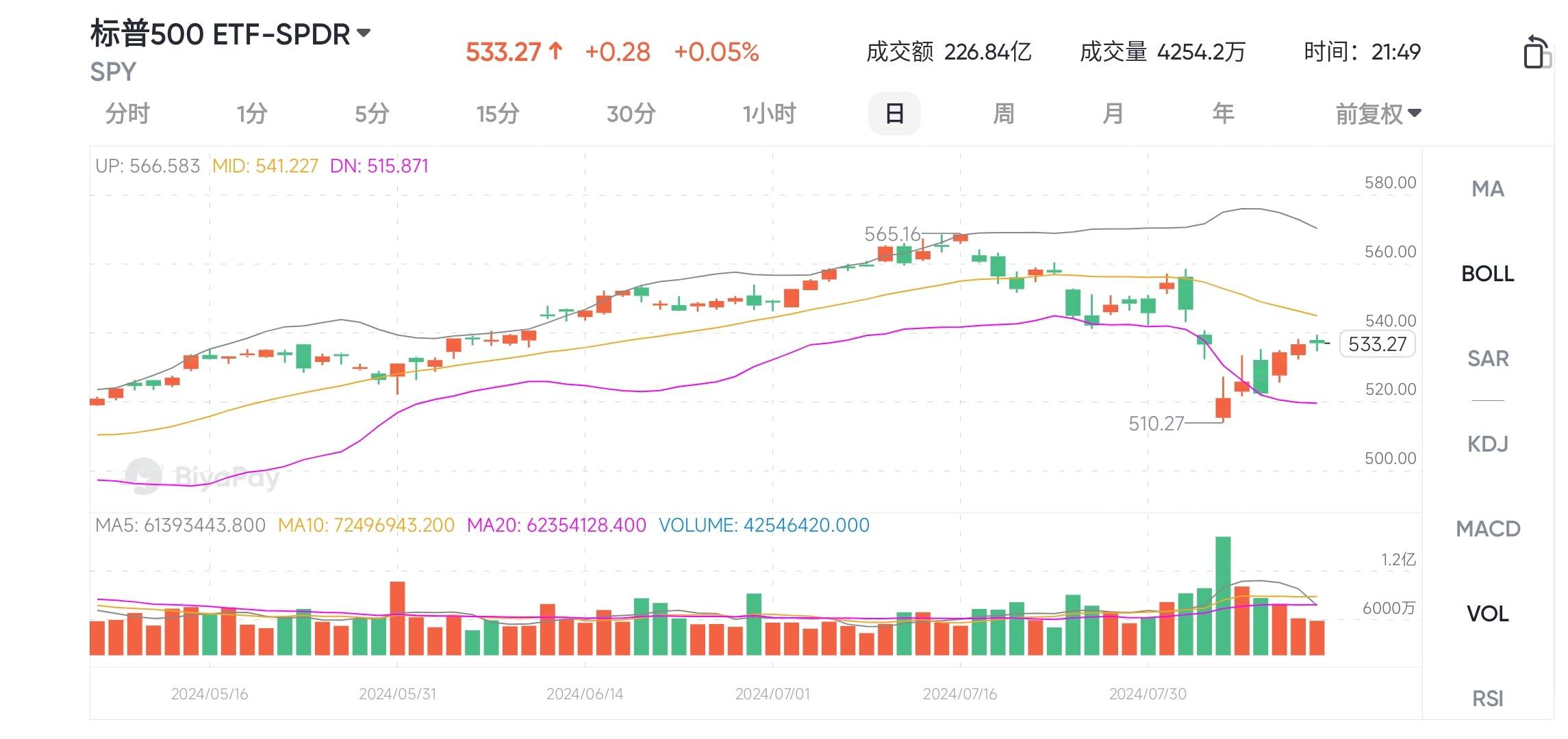Click the VOLUME: 42546420.000 label
The width and height of the screenshot is (1568, 739).
pyautogui.click(x=763, y=526)
